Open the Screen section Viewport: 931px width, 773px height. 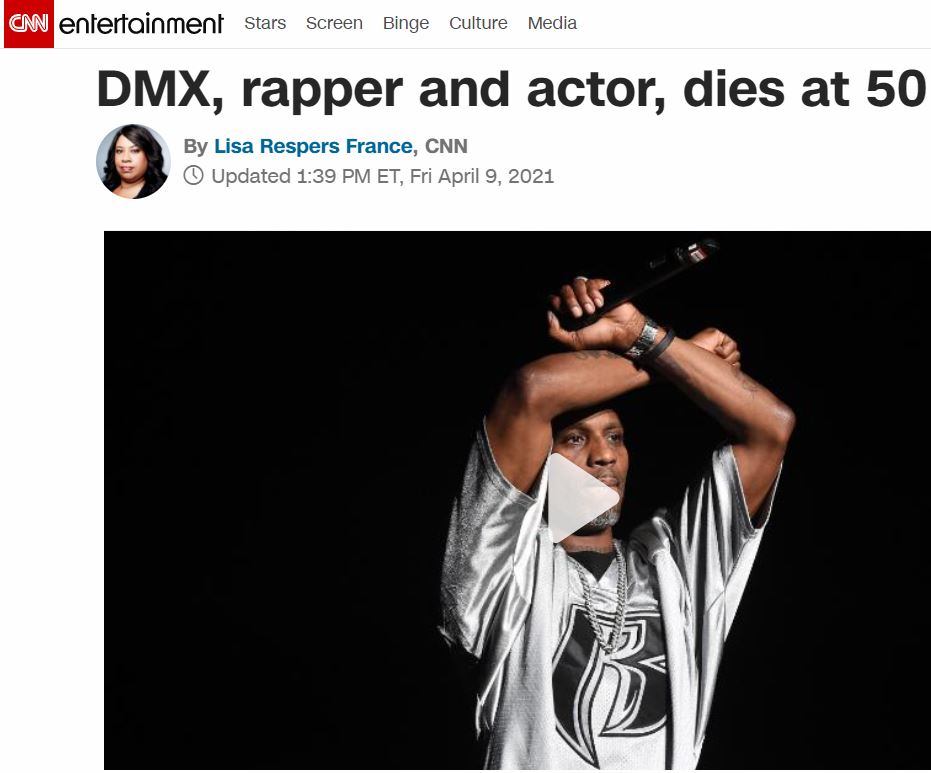click(334, 23)
